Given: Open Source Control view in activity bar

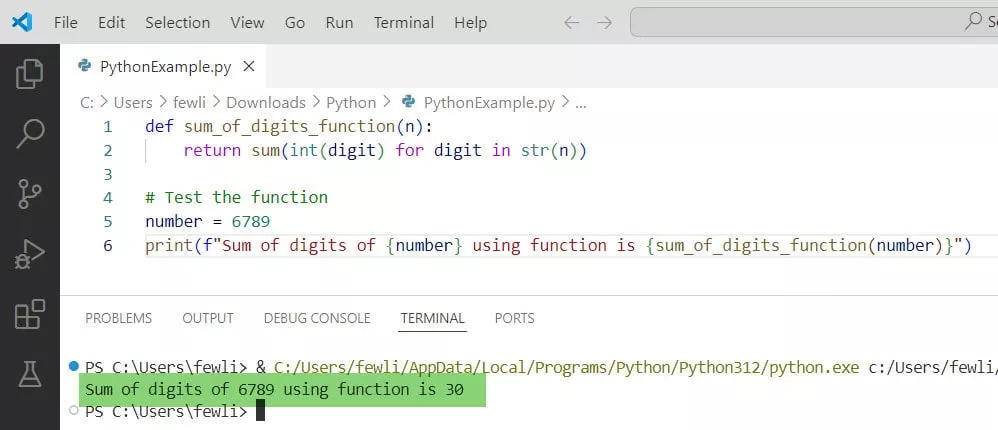Looking at the screenshot, I should click(x=30, y=193).
